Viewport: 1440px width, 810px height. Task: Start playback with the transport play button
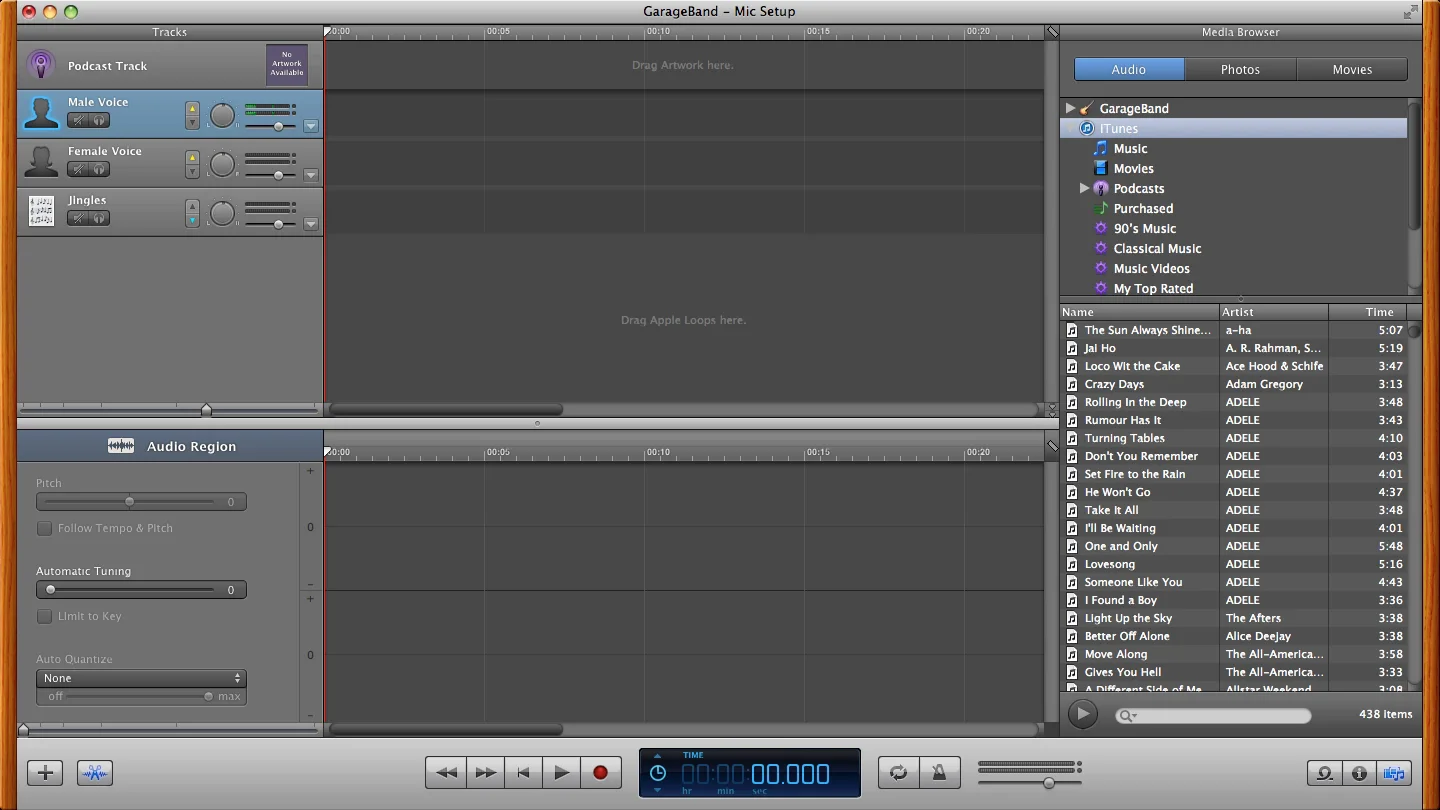[x=562, y=773]
